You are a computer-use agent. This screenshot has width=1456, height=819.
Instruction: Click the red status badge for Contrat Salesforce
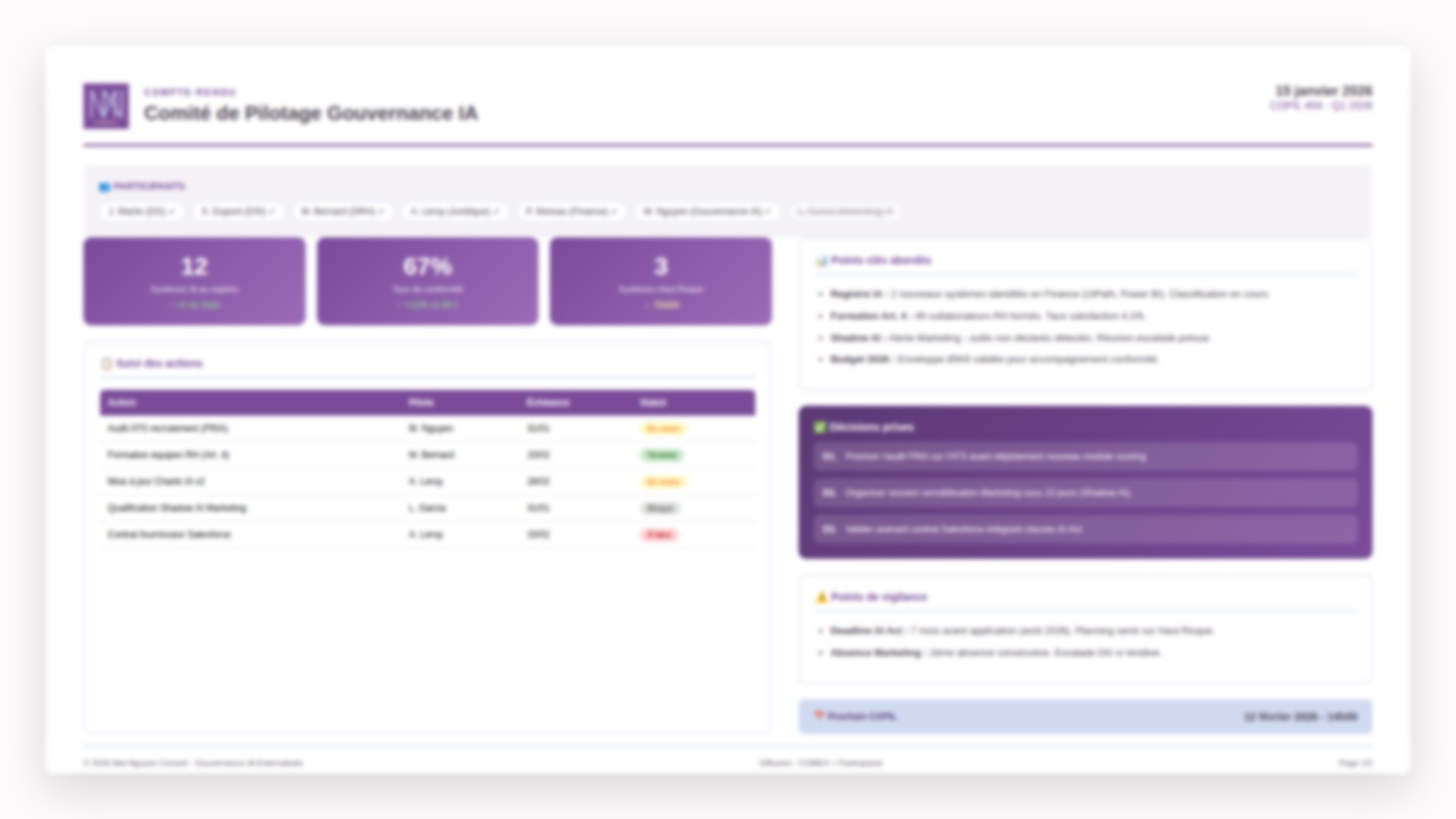659,535
